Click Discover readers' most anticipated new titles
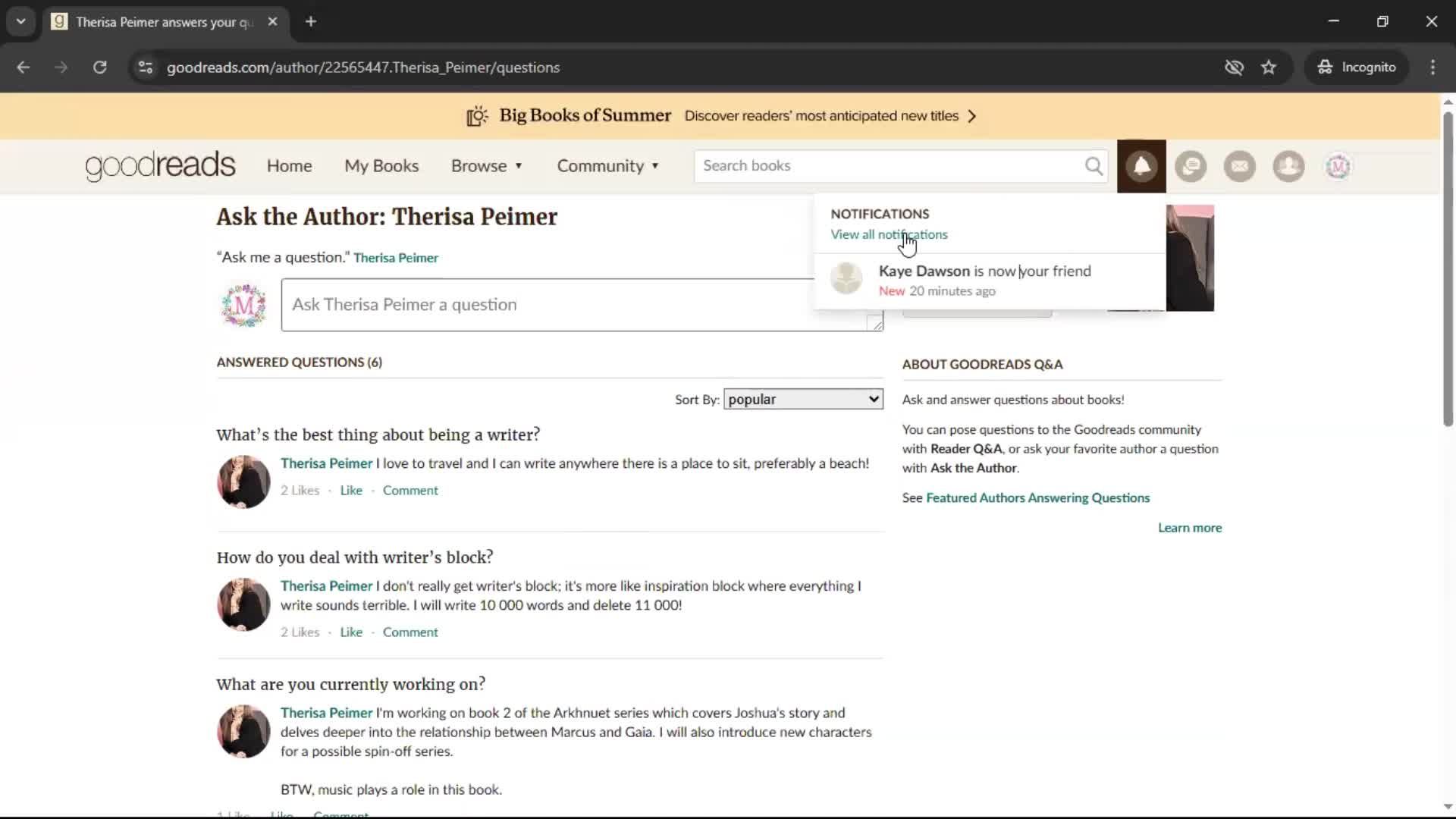 (x=821, y=116)
